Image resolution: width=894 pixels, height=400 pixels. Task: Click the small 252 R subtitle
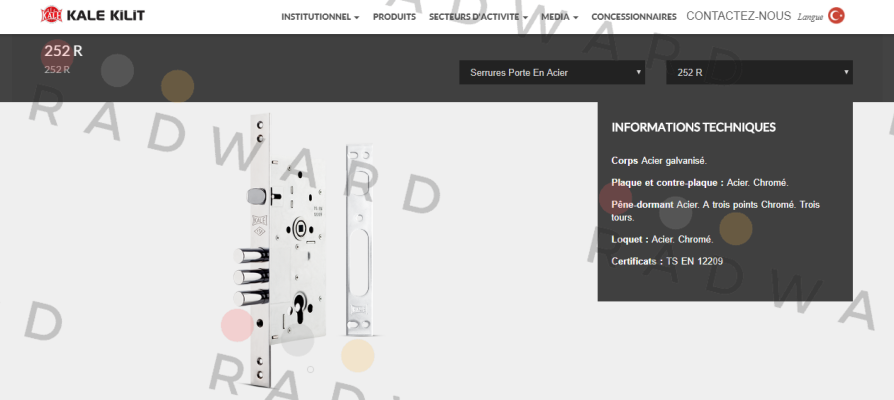[57, 70]
